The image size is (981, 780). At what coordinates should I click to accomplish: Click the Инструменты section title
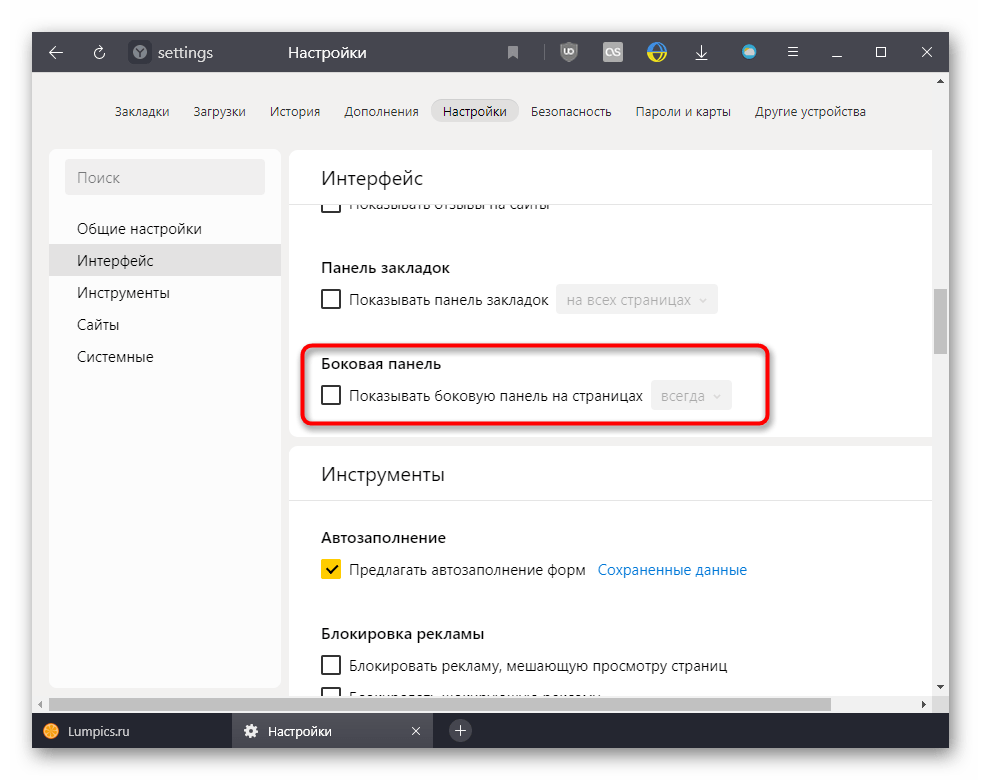pyautogui.click(x=383, y=474)
